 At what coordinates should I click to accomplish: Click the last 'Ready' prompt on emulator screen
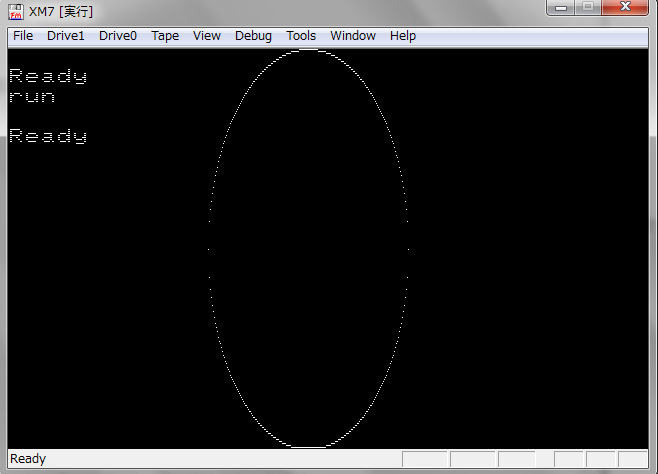click(x=48, y=136)
